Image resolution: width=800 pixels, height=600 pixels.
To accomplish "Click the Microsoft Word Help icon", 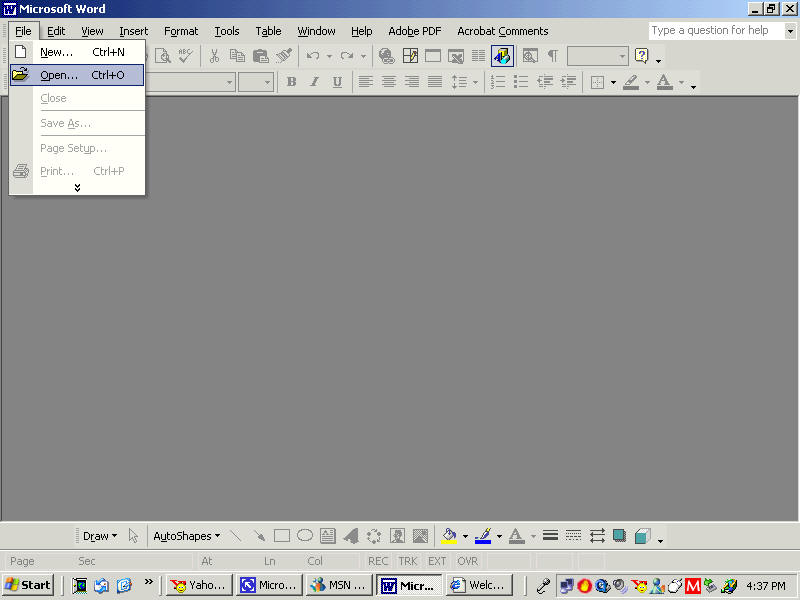I will coord(641,56).
